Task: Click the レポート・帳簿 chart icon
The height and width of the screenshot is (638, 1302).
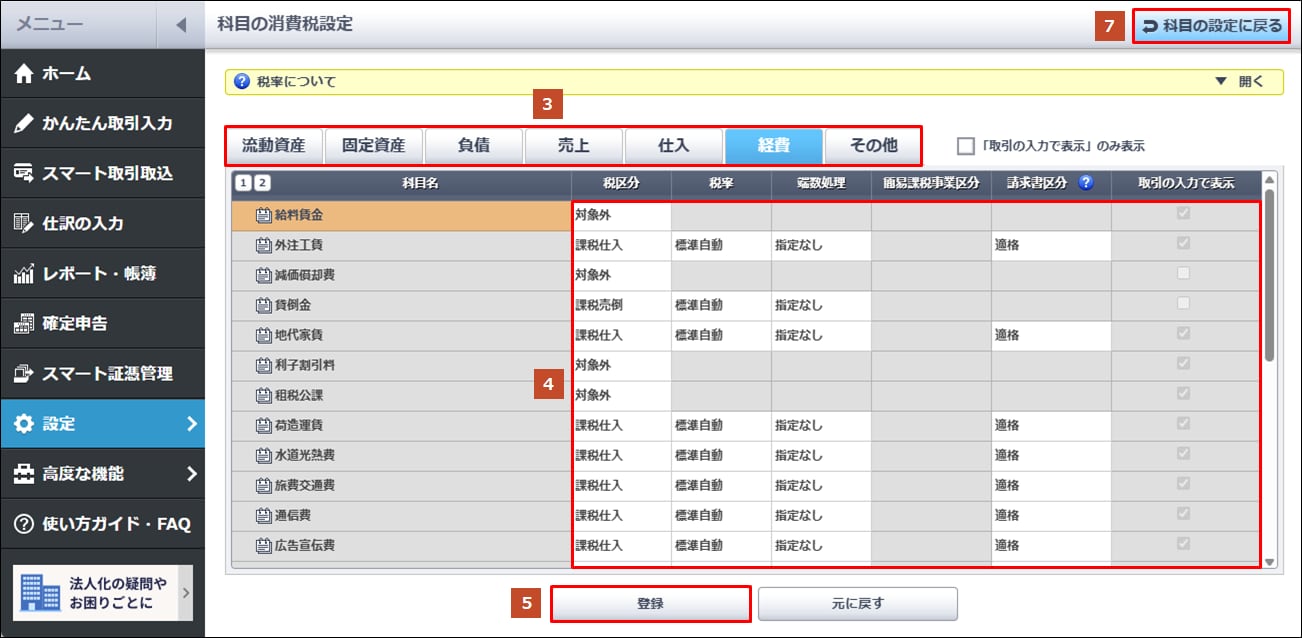Action: click(24, 274)
